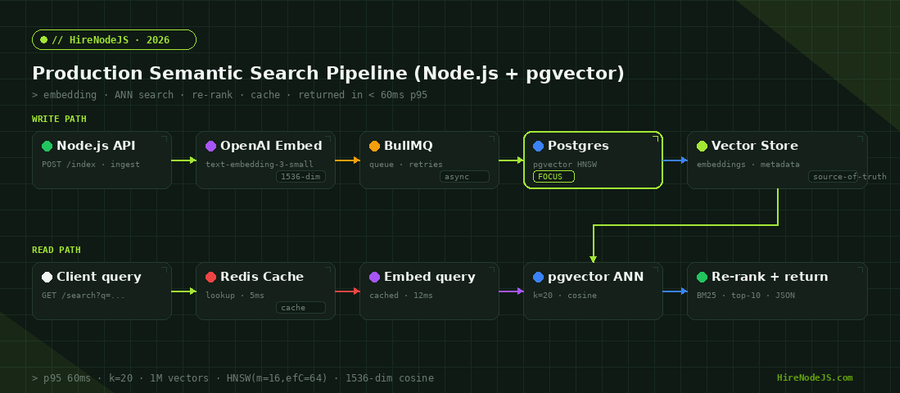Click the footer stats line '> p95 60ms'
Image resolution: width=900 pixels, height=393 pixels.
pyautogui.click(x=233, y=378)
